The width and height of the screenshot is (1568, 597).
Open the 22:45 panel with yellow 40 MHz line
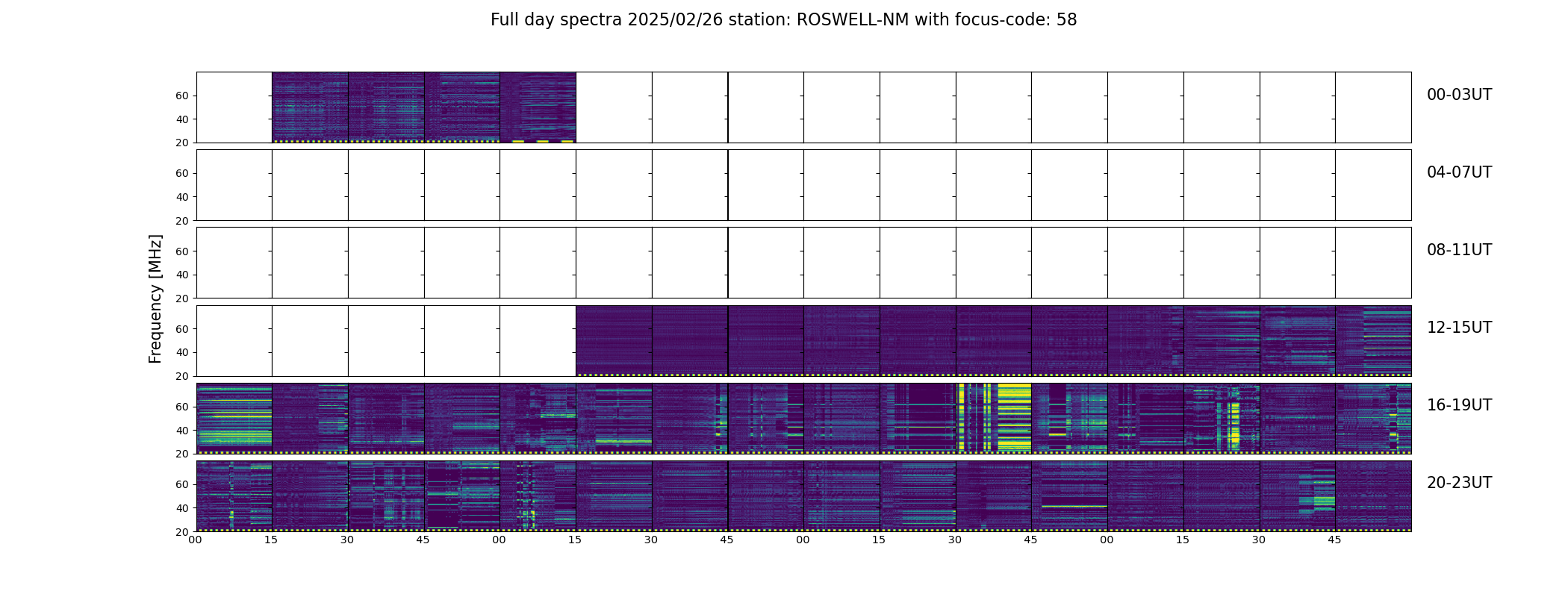pyautogui.click(x=1069, y=496)
